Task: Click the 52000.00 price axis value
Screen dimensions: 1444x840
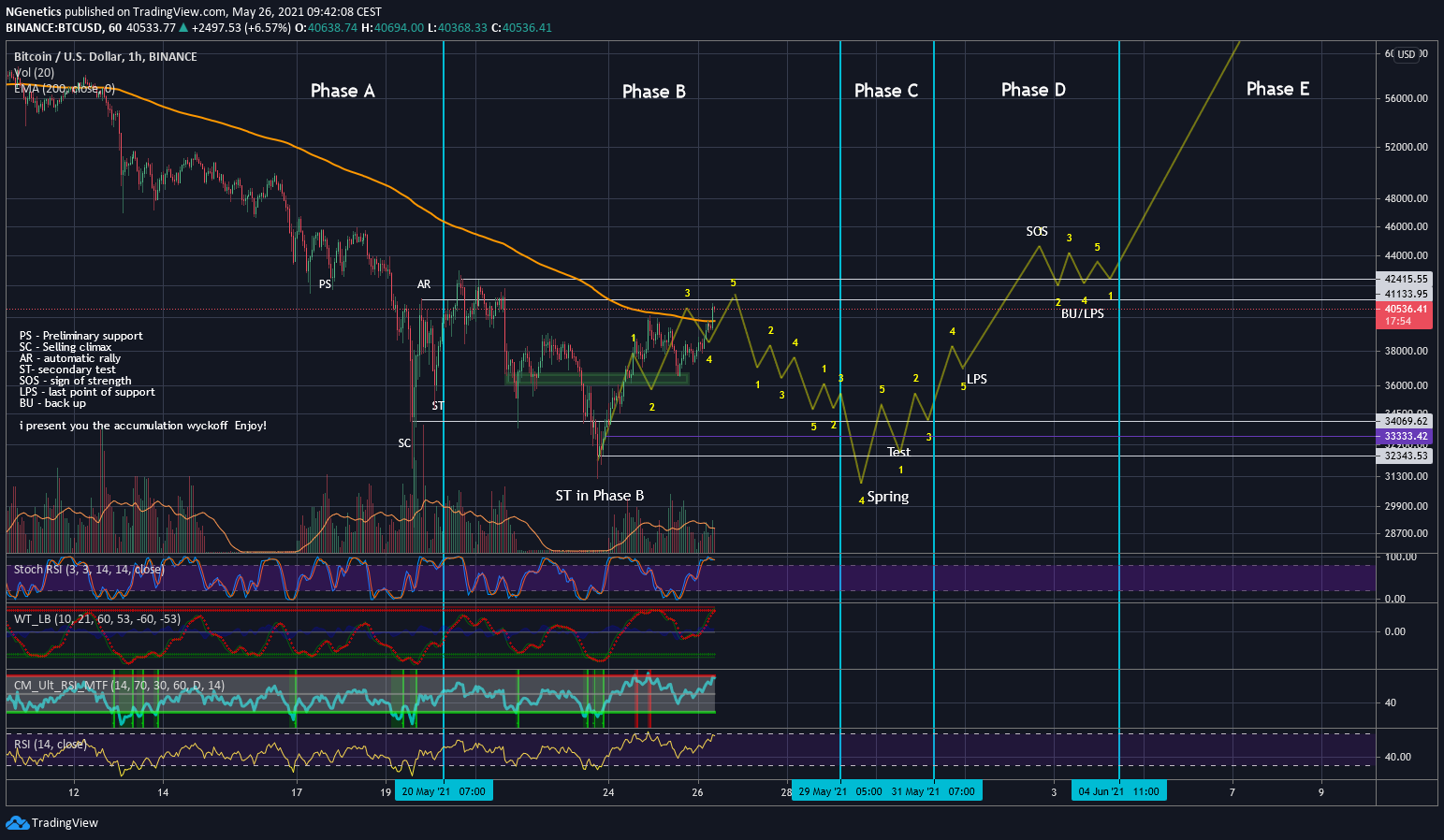Action: coord(1407,147)
